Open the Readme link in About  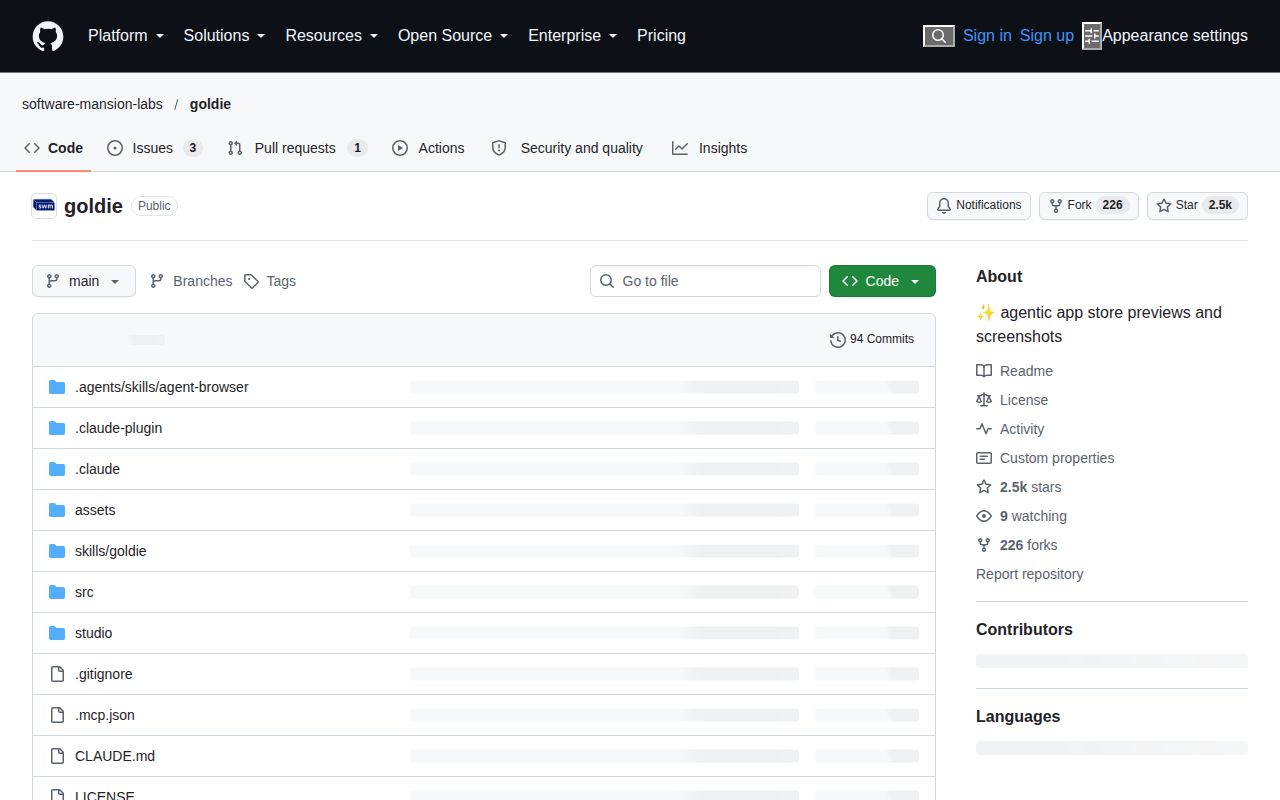(x=1015, y=371)
